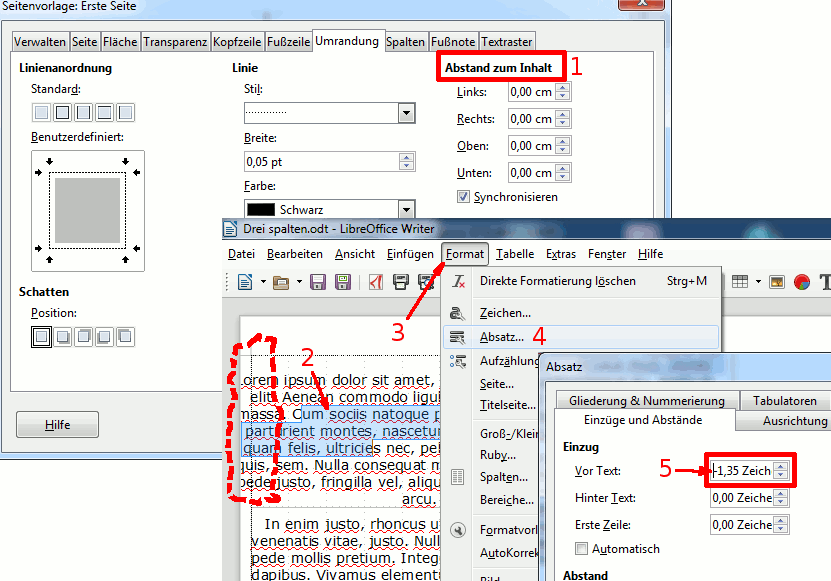
Task: Increase the Hinter Text indent value
Action: (x=780, y=494)
